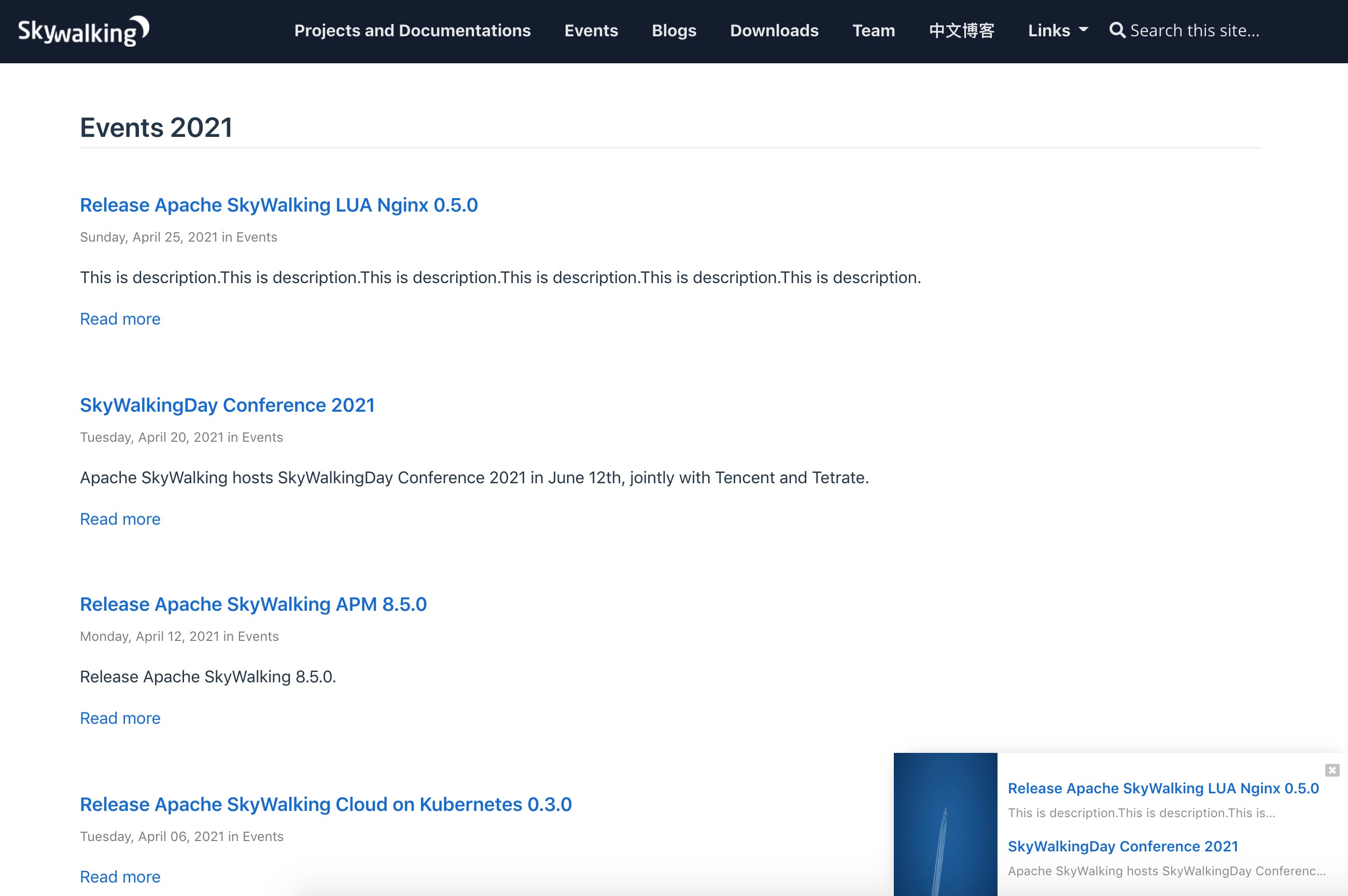Click the search magnifier icon
This screenshot has height=896, width=1348.
point(1117,30)
